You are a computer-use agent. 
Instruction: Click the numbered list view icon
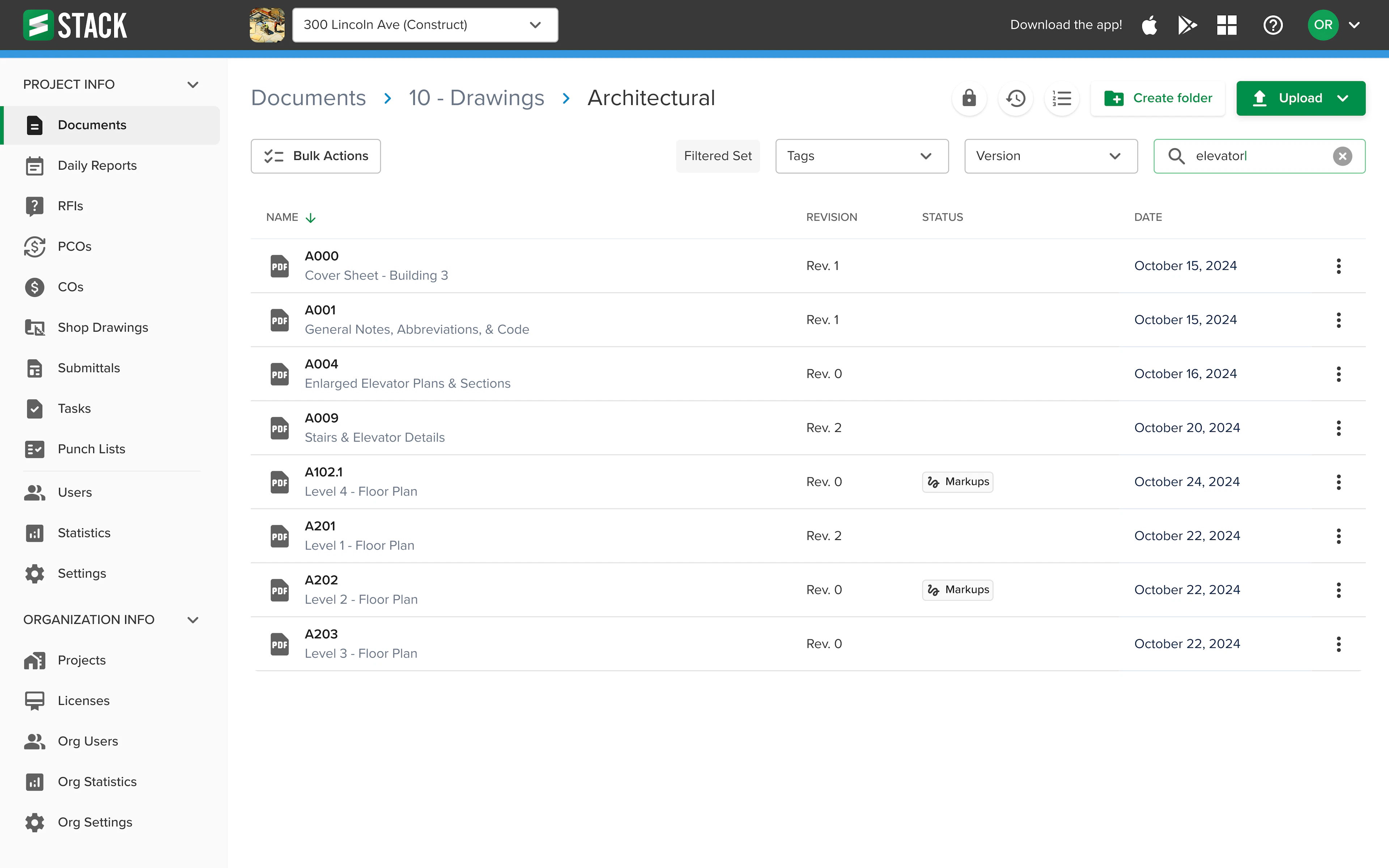pos(1061,98)
